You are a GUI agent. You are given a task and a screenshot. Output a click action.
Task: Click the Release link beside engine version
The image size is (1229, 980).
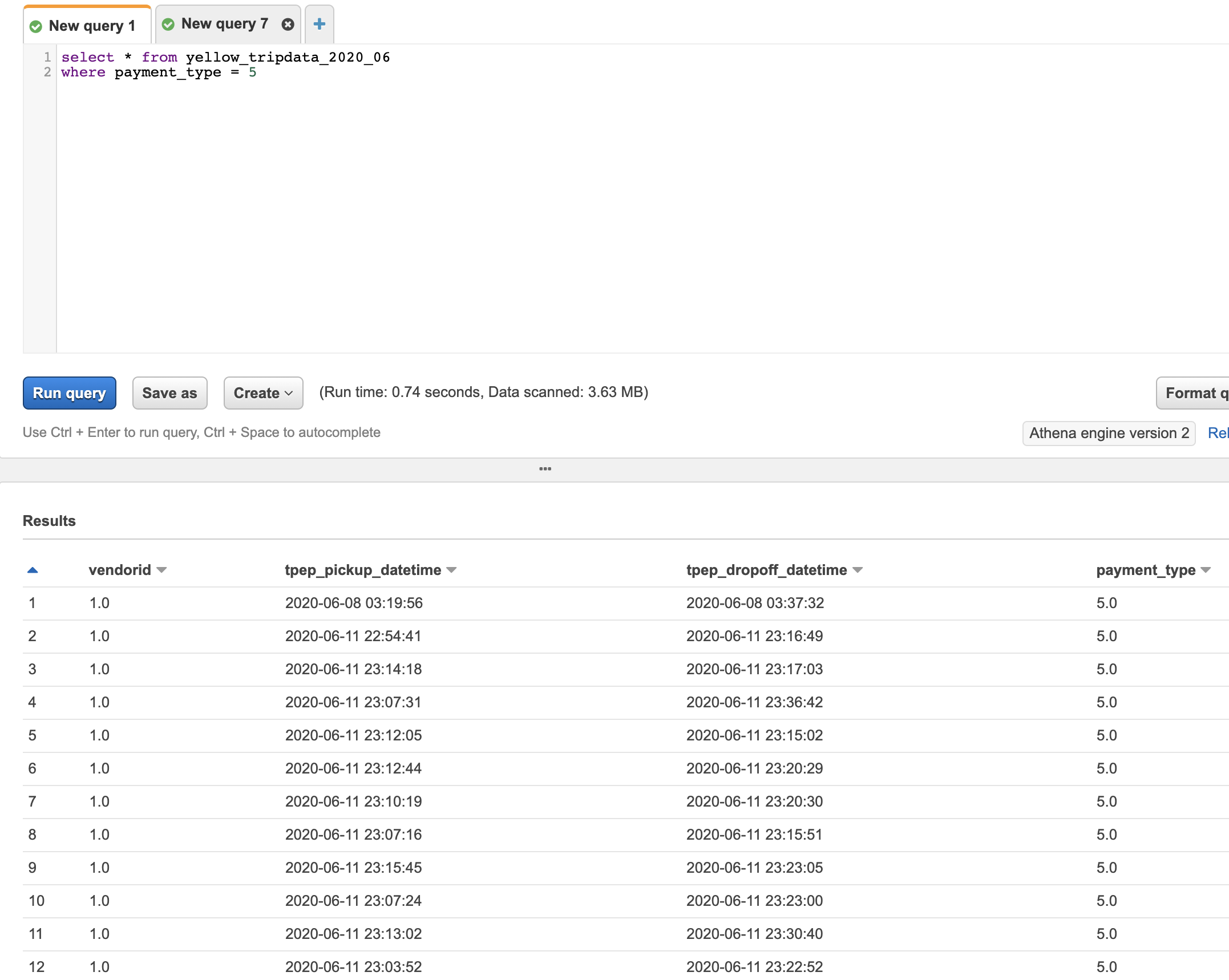click(x=1218, y=433)
